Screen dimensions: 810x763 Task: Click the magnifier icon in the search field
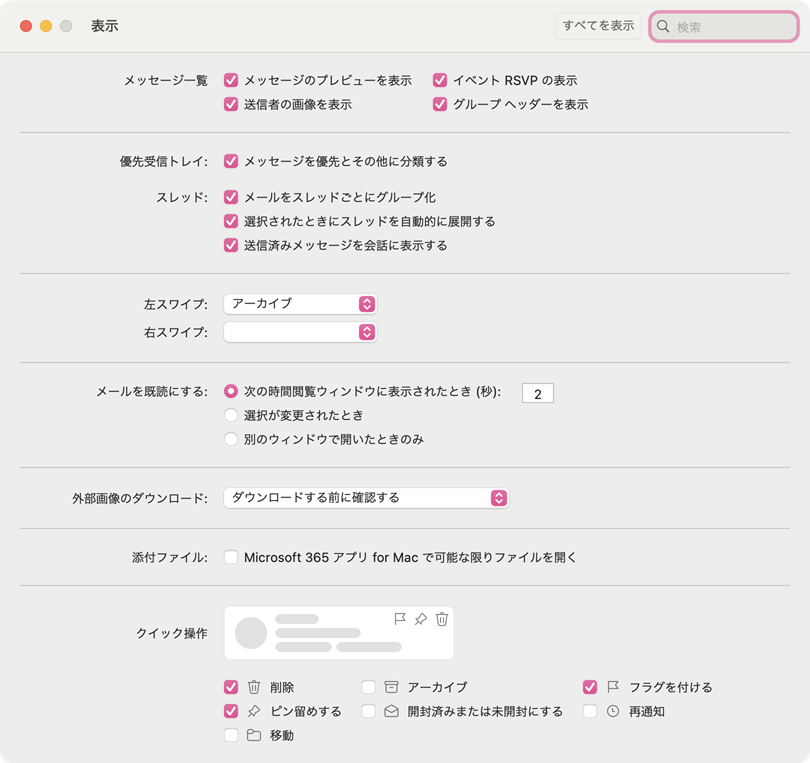pos(663,27)
